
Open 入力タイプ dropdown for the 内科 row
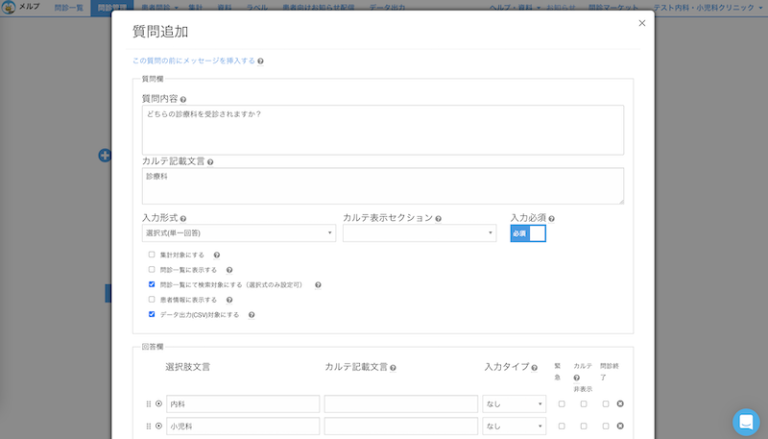(514, 404)
